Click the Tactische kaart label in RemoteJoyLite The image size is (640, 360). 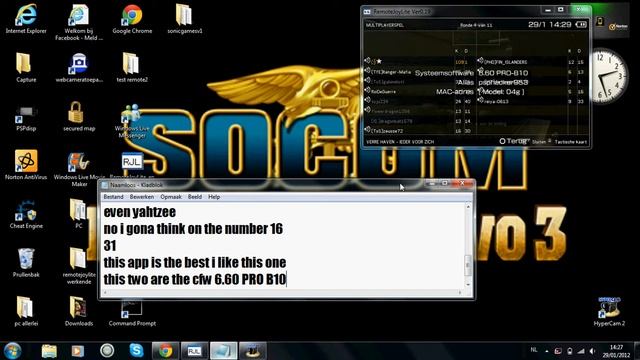[571, 142]
